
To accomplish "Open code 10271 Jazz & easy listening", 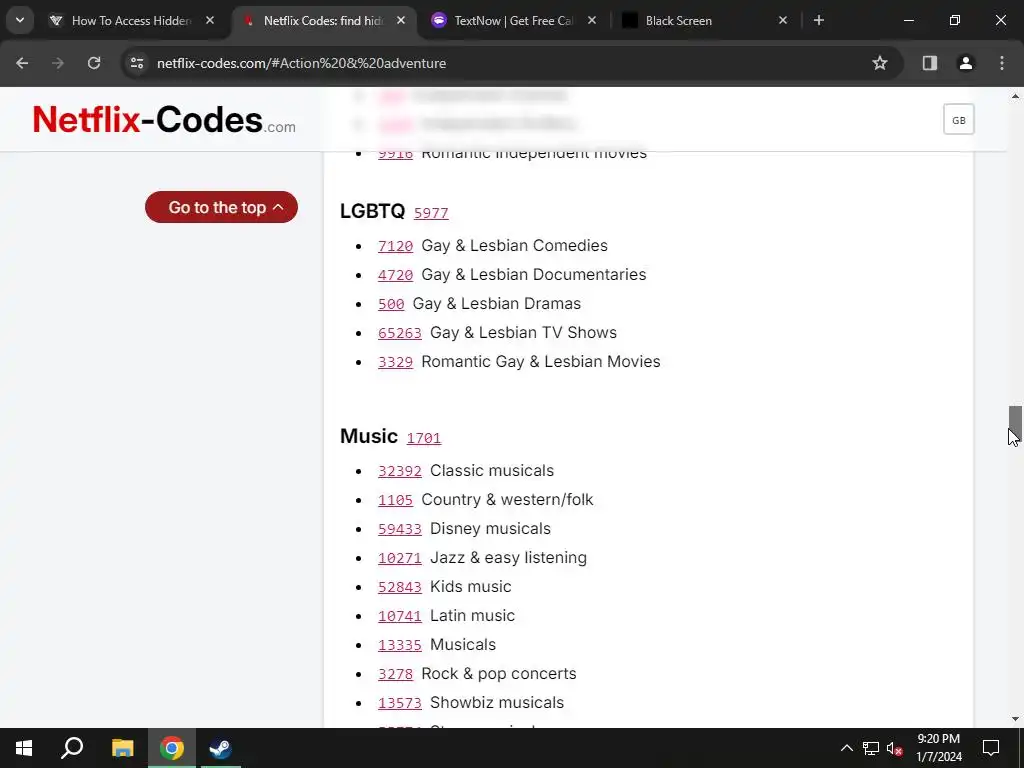I will 400,558.
